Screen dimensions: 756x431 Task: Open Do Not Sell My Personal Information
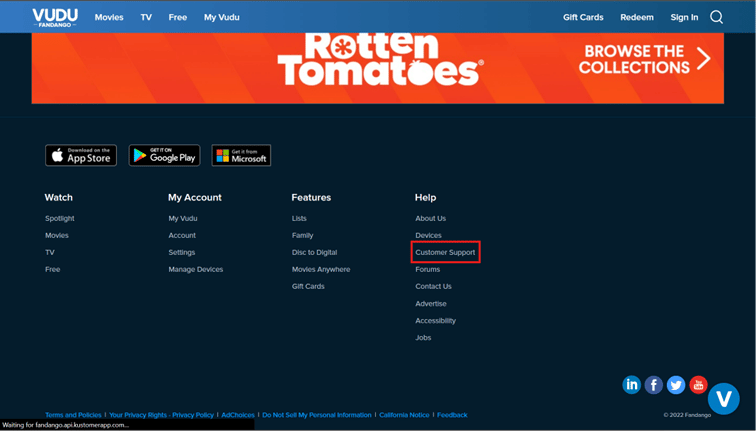click(317, 415)
